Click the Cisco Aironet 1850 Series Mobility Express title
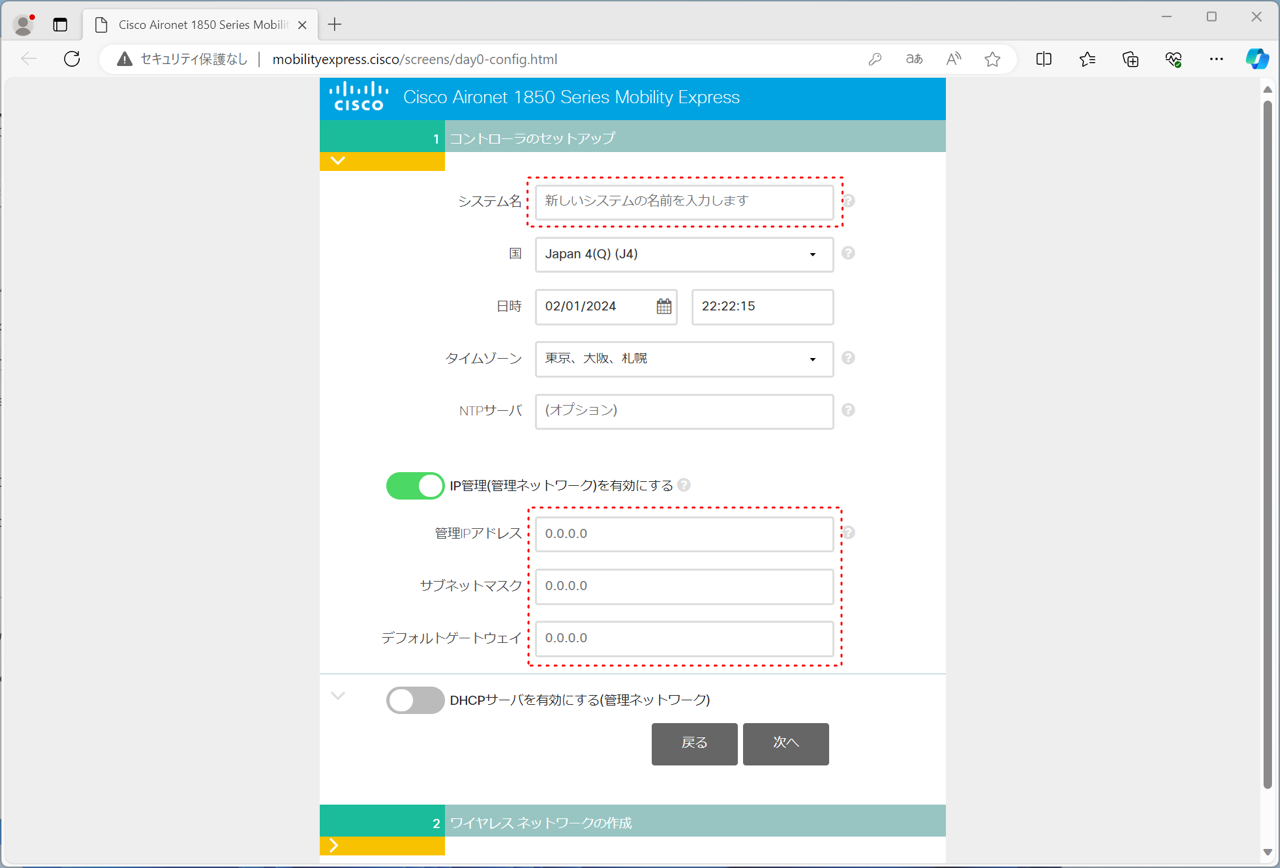The image size is (1280, 868). point(571,97)
